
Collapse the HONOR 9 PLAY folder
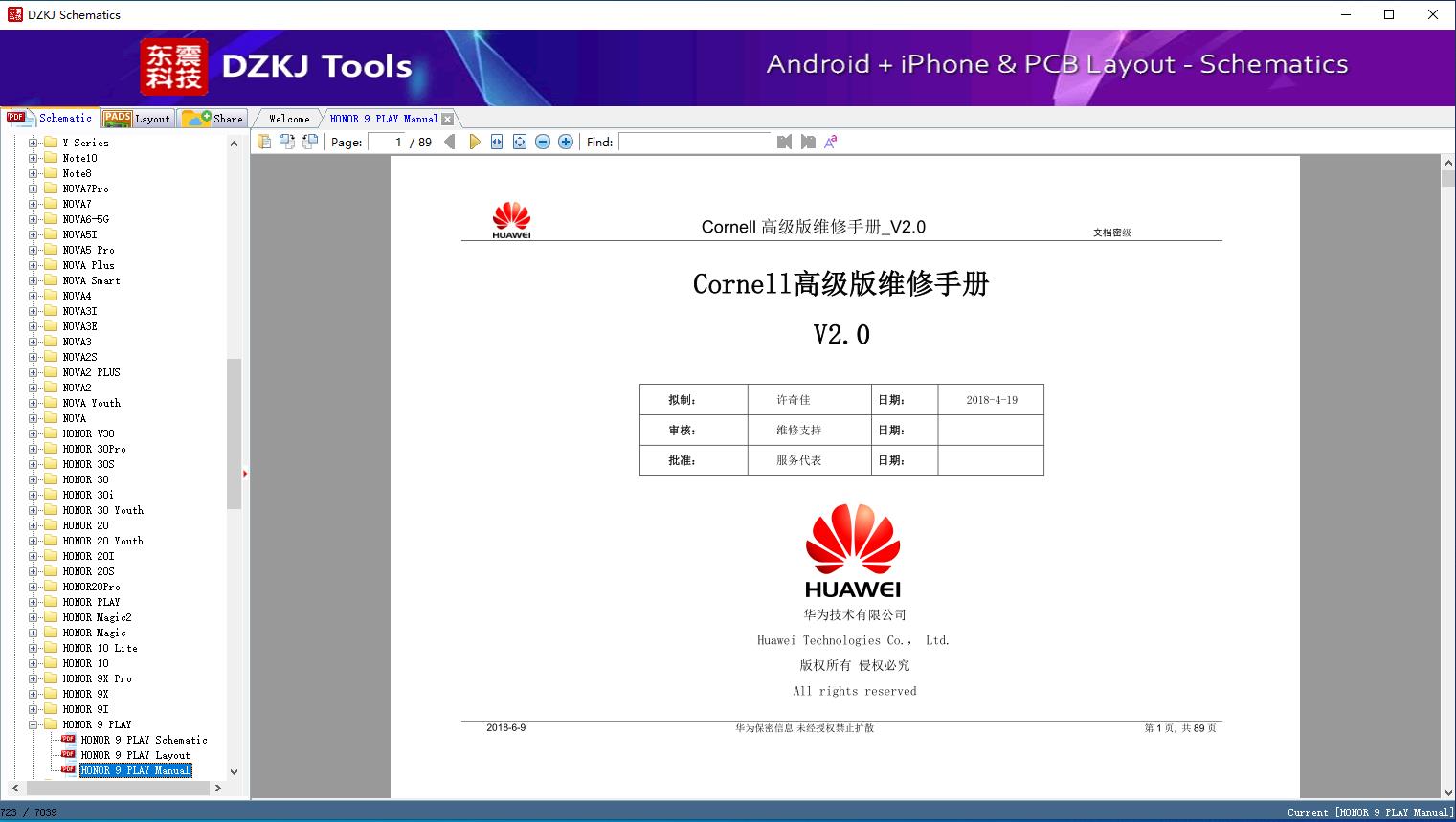33,724
